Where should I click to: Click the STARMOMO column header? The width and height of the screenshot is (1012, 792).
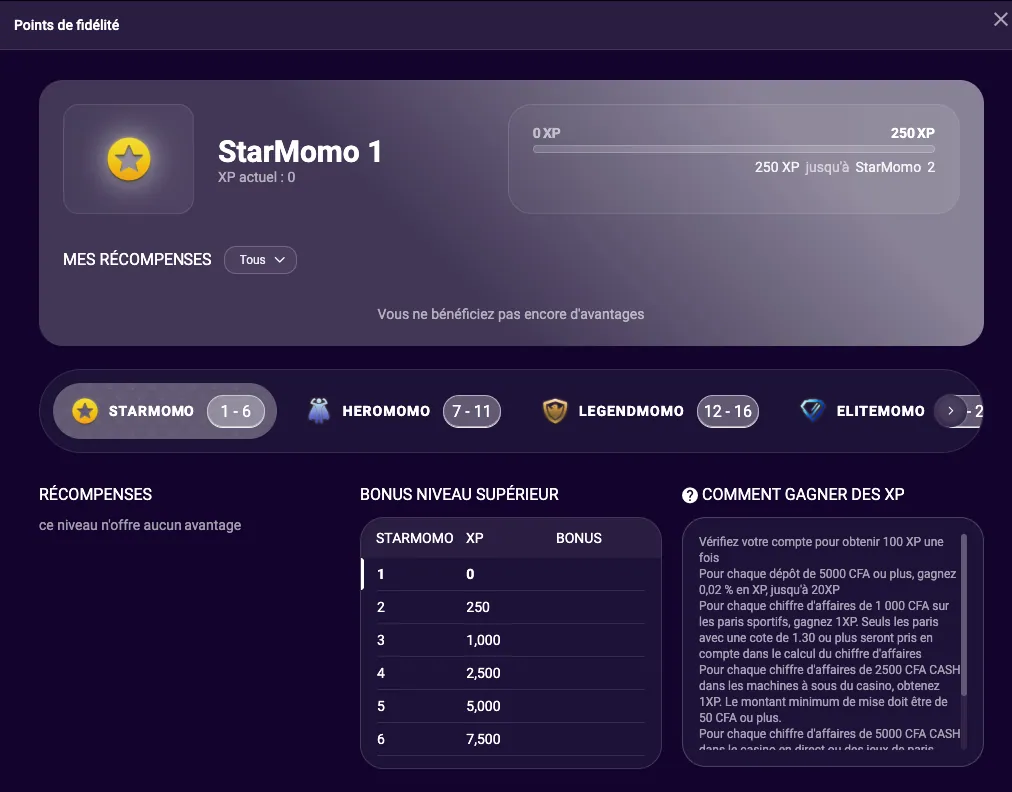point(414,538)
